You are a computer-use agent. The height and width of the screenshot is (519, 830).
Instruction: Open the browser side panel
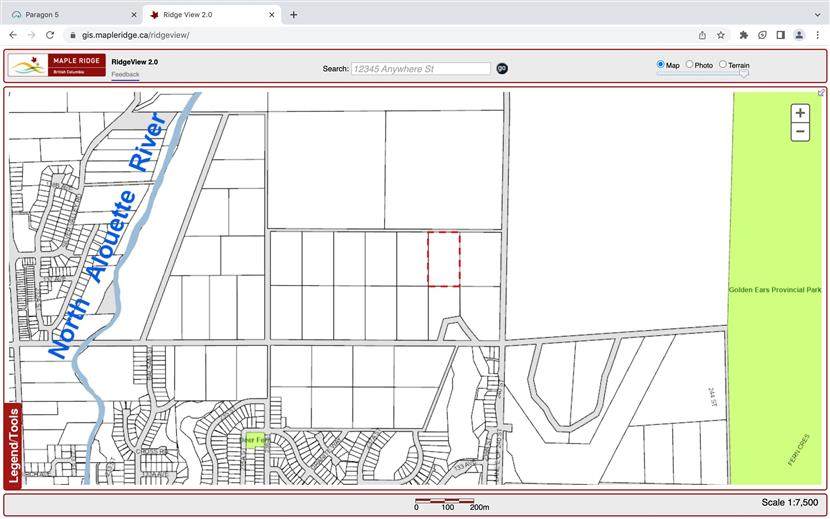(780, 34)
